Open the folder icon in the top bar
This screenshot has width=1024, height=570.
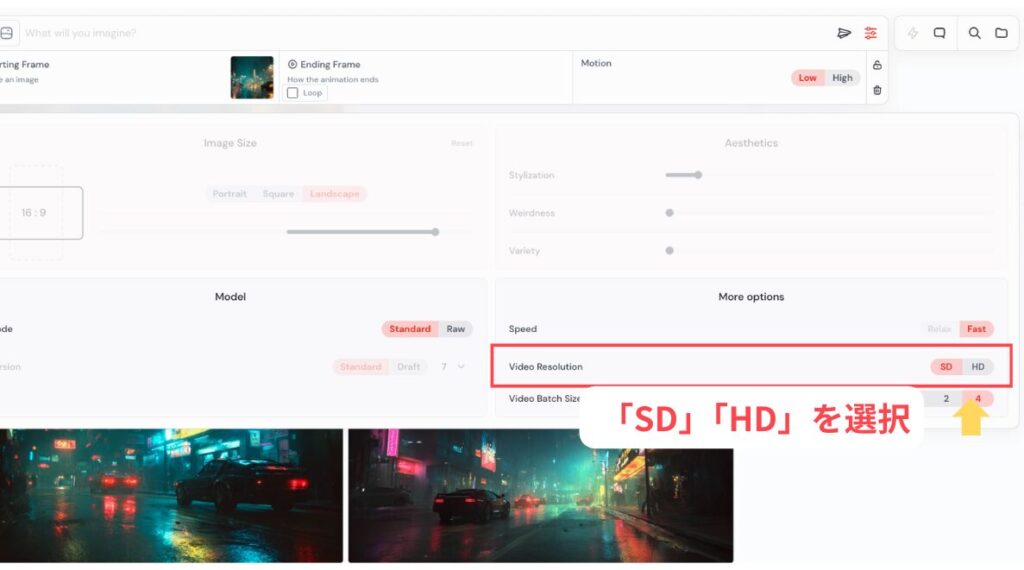click(1001, 33)
